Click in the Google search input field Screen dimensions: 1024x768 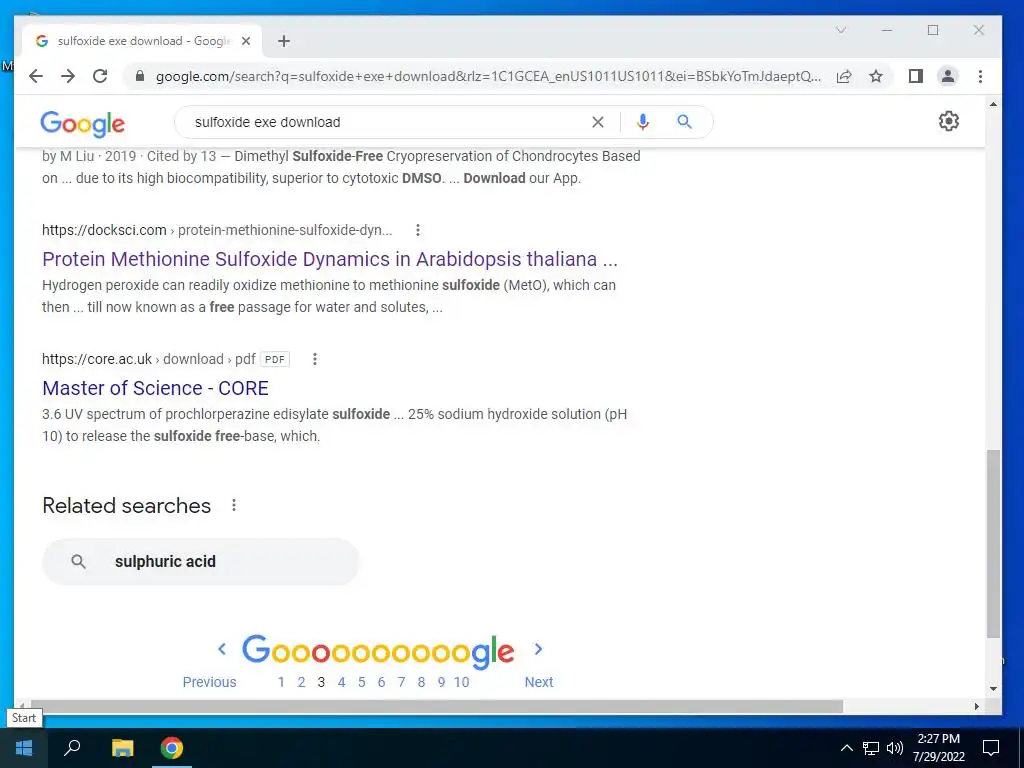[x=385, y=122]
